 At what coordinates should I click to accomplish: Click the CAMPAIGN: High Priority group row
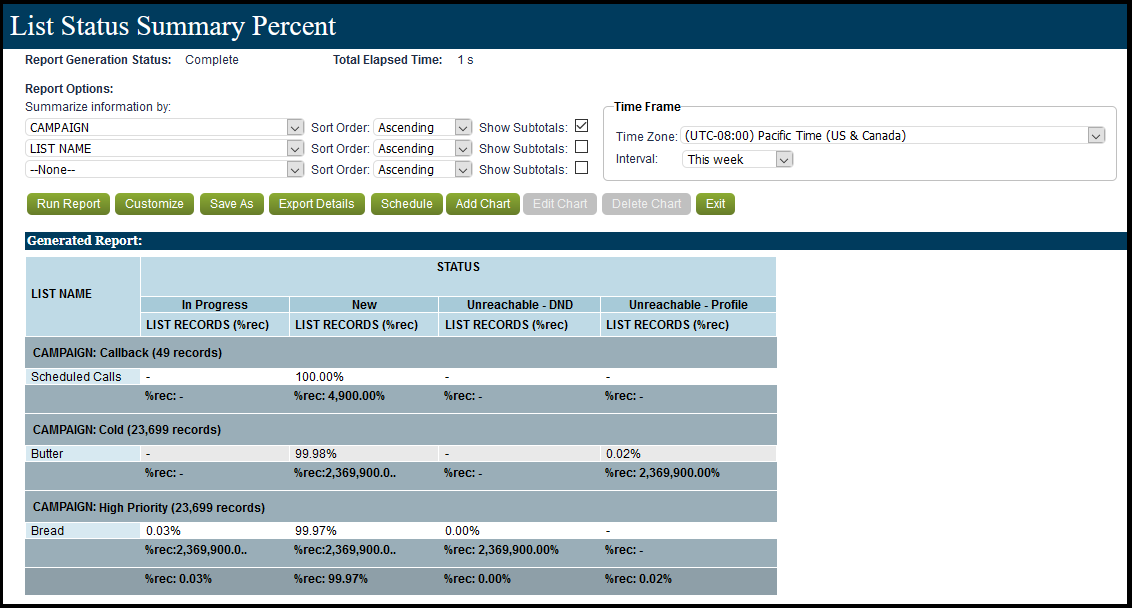[401, 507]
